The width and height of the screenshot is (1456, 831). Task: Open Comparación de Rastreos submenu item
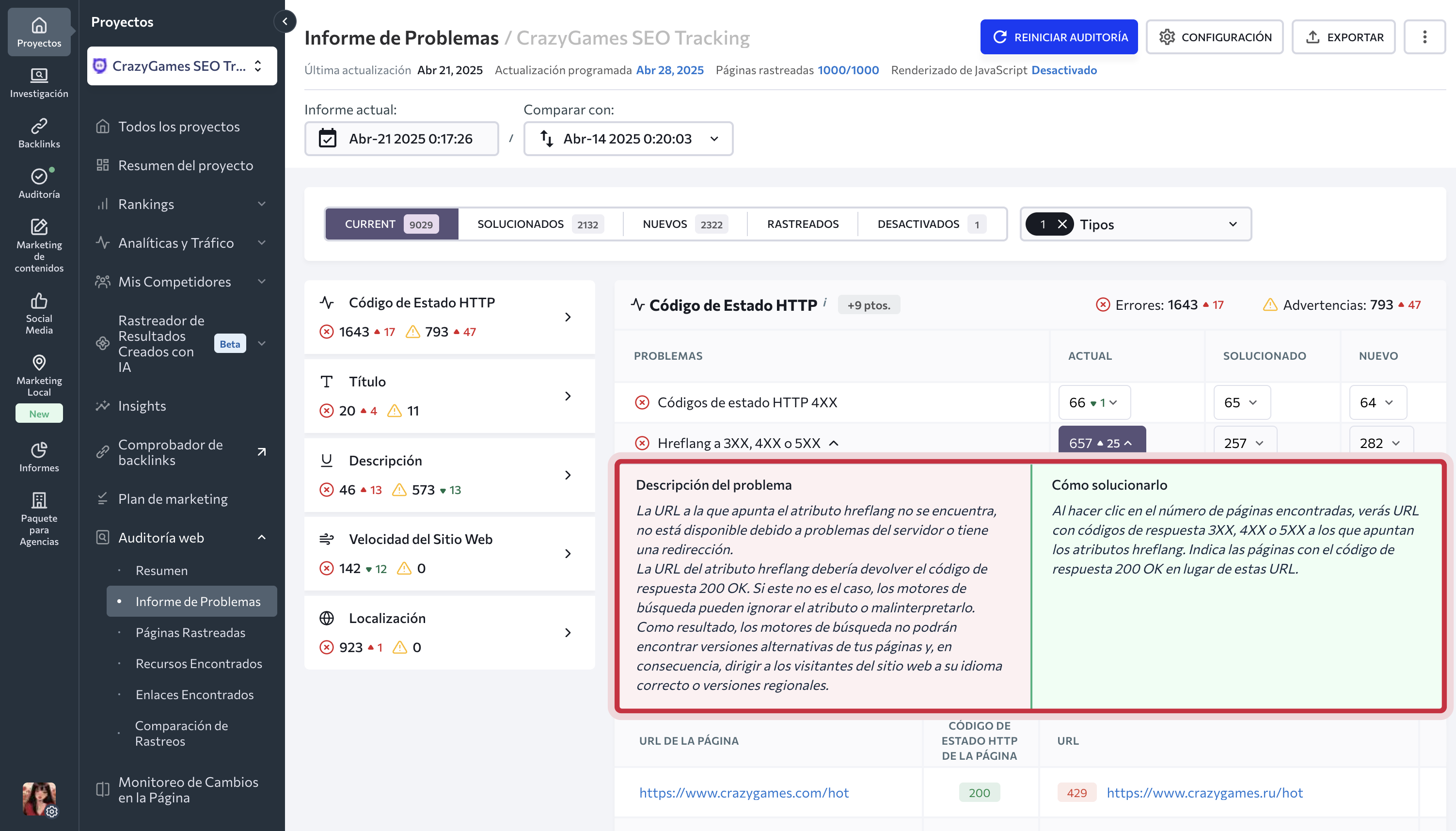point(181,734)
